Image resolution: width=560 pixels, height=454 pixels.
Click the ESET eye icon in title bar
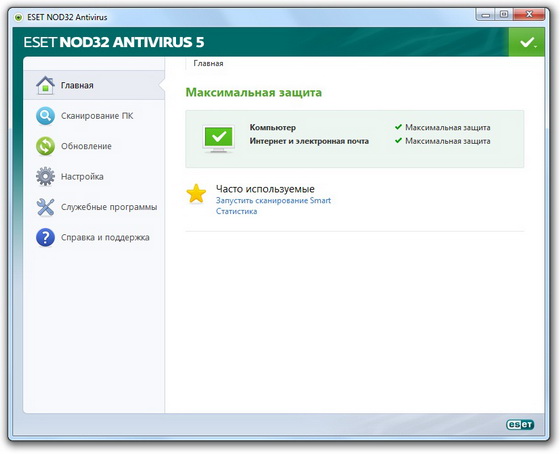coord(18,17)
